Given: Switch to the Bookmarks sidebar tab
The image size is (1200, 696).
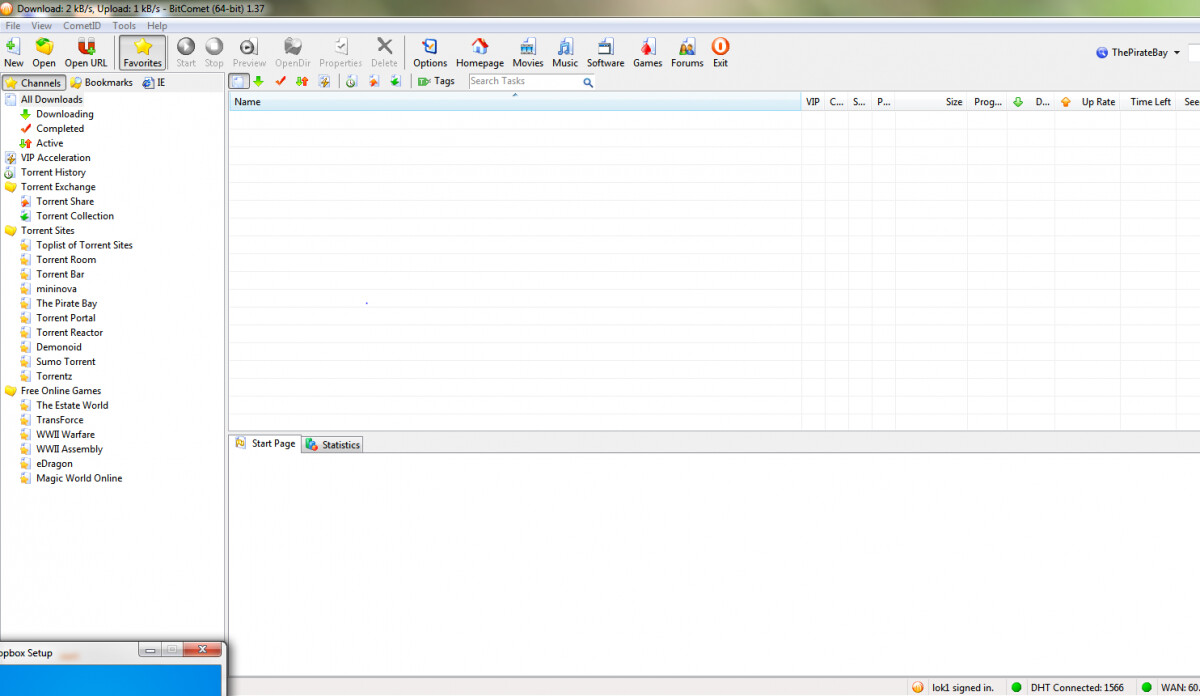Looking at the screenshot, I should pos(102,83).
